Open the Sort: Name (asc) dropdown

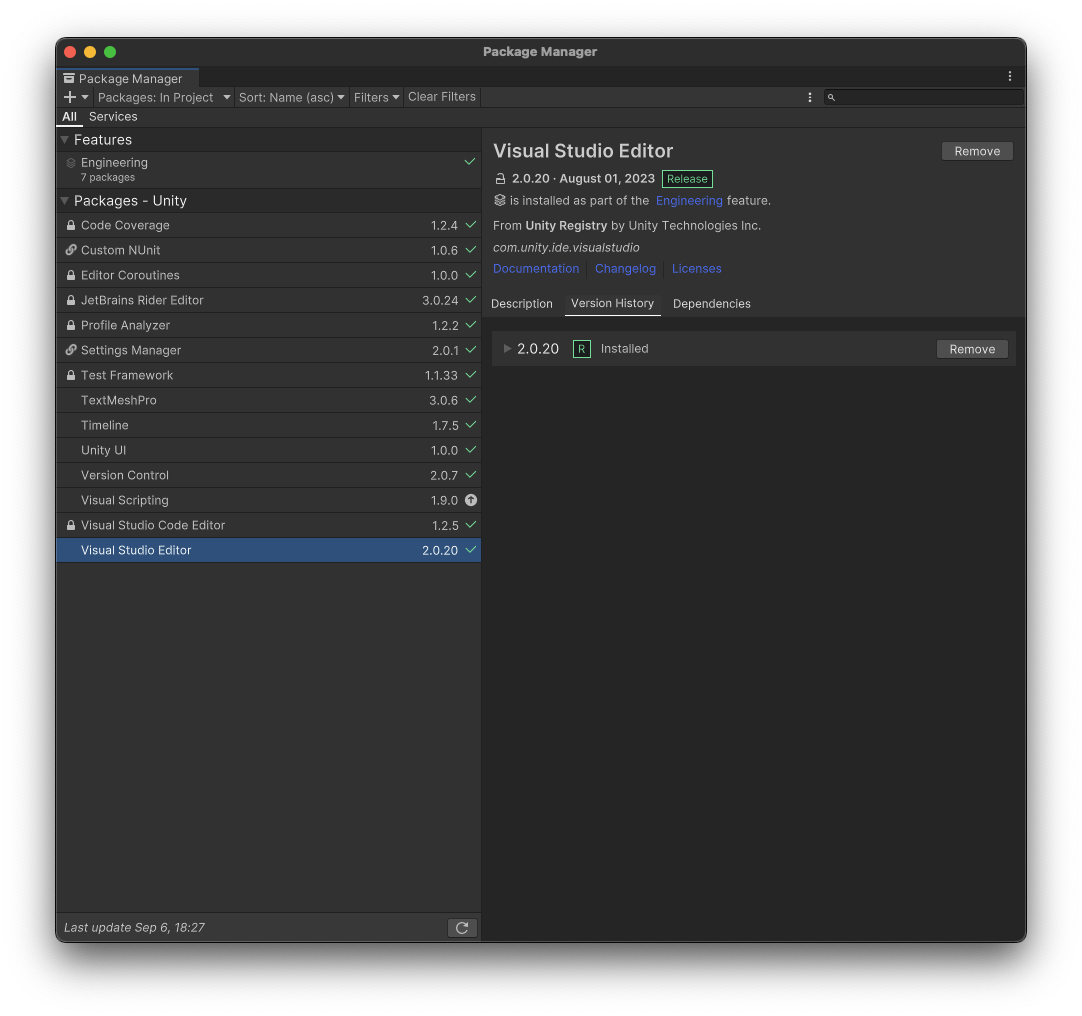(291, 97)
